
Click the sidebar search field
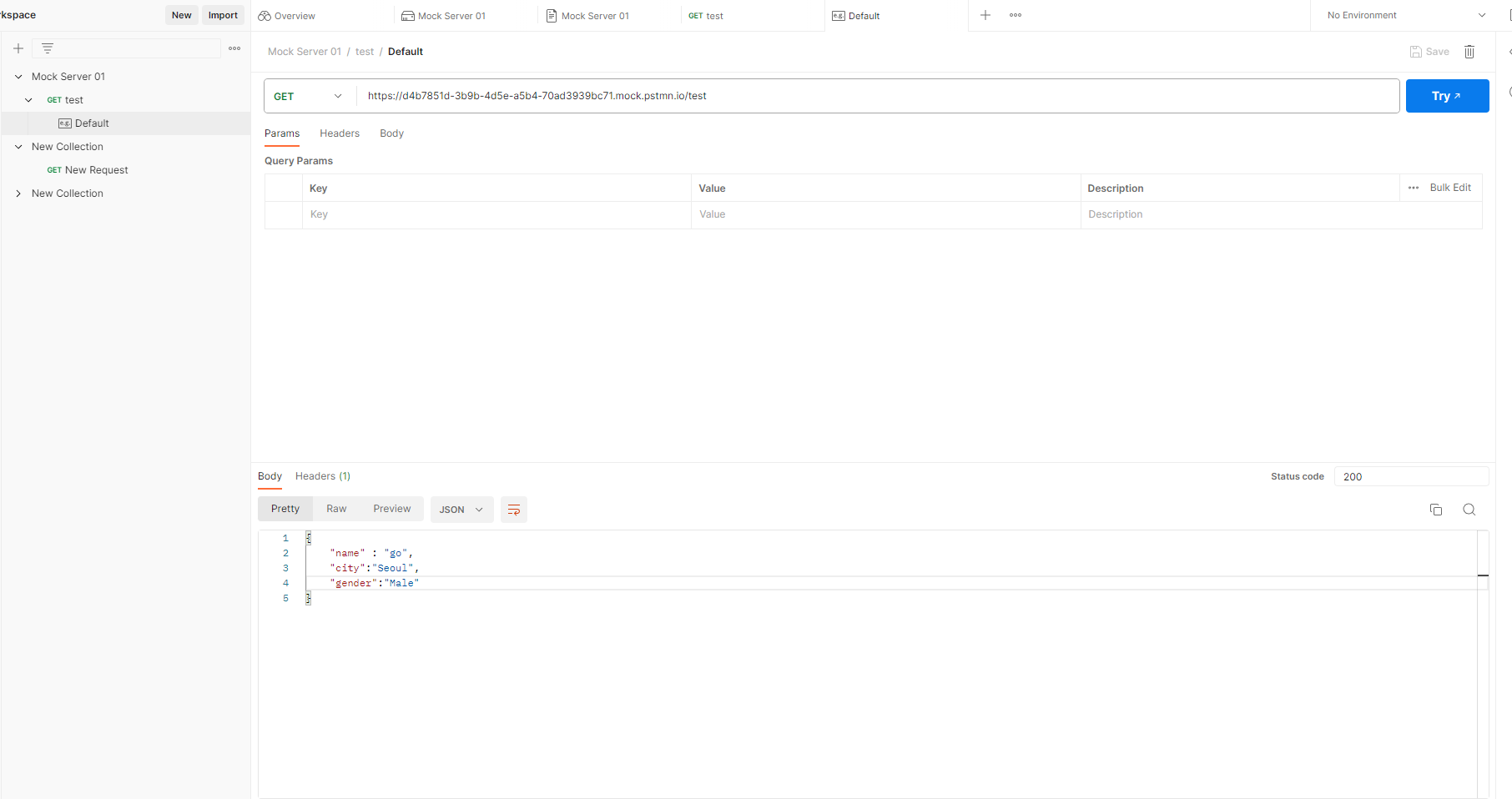point(127,48)
